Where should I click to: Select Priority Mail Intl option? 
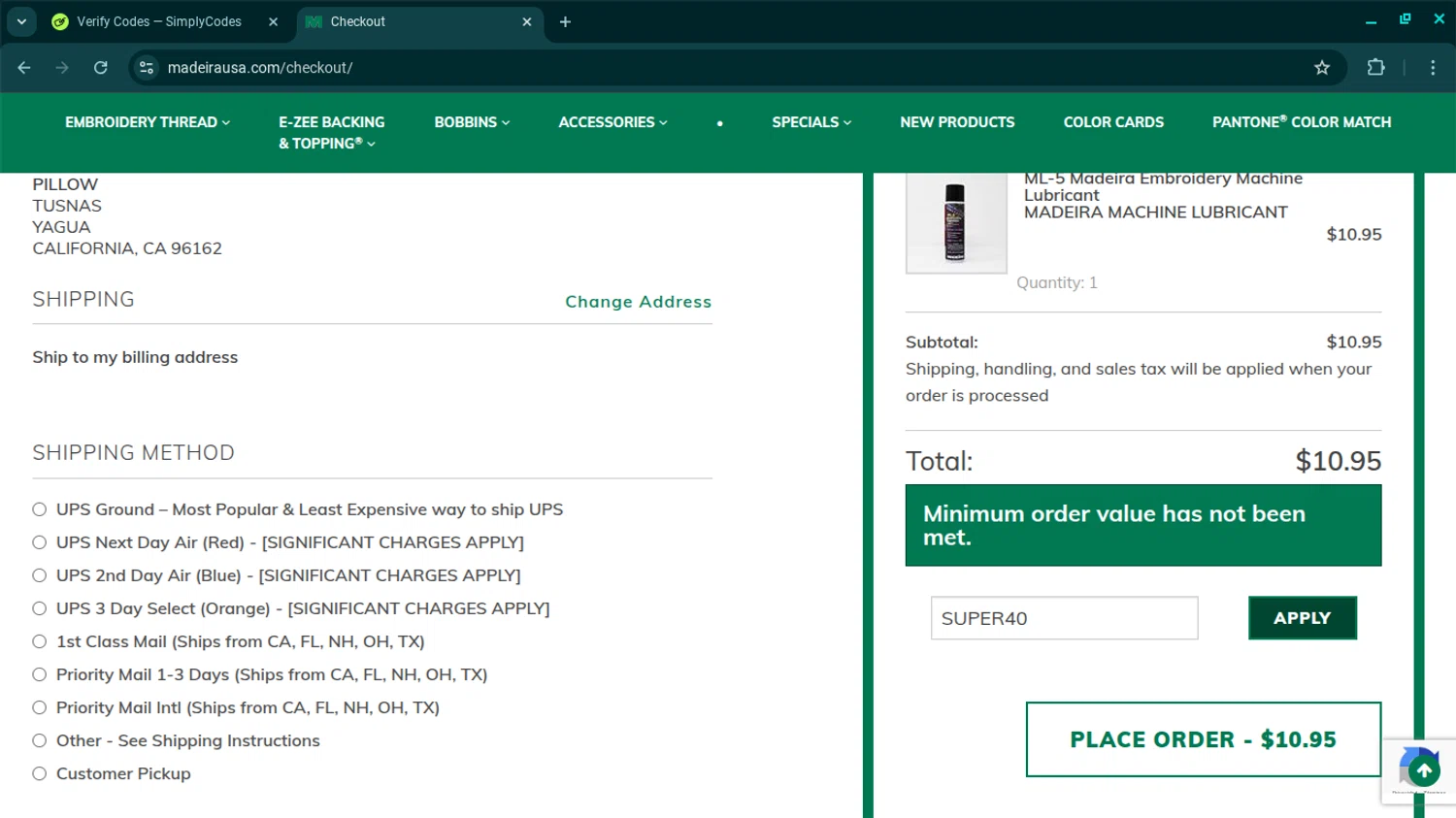tap(40, 707)
